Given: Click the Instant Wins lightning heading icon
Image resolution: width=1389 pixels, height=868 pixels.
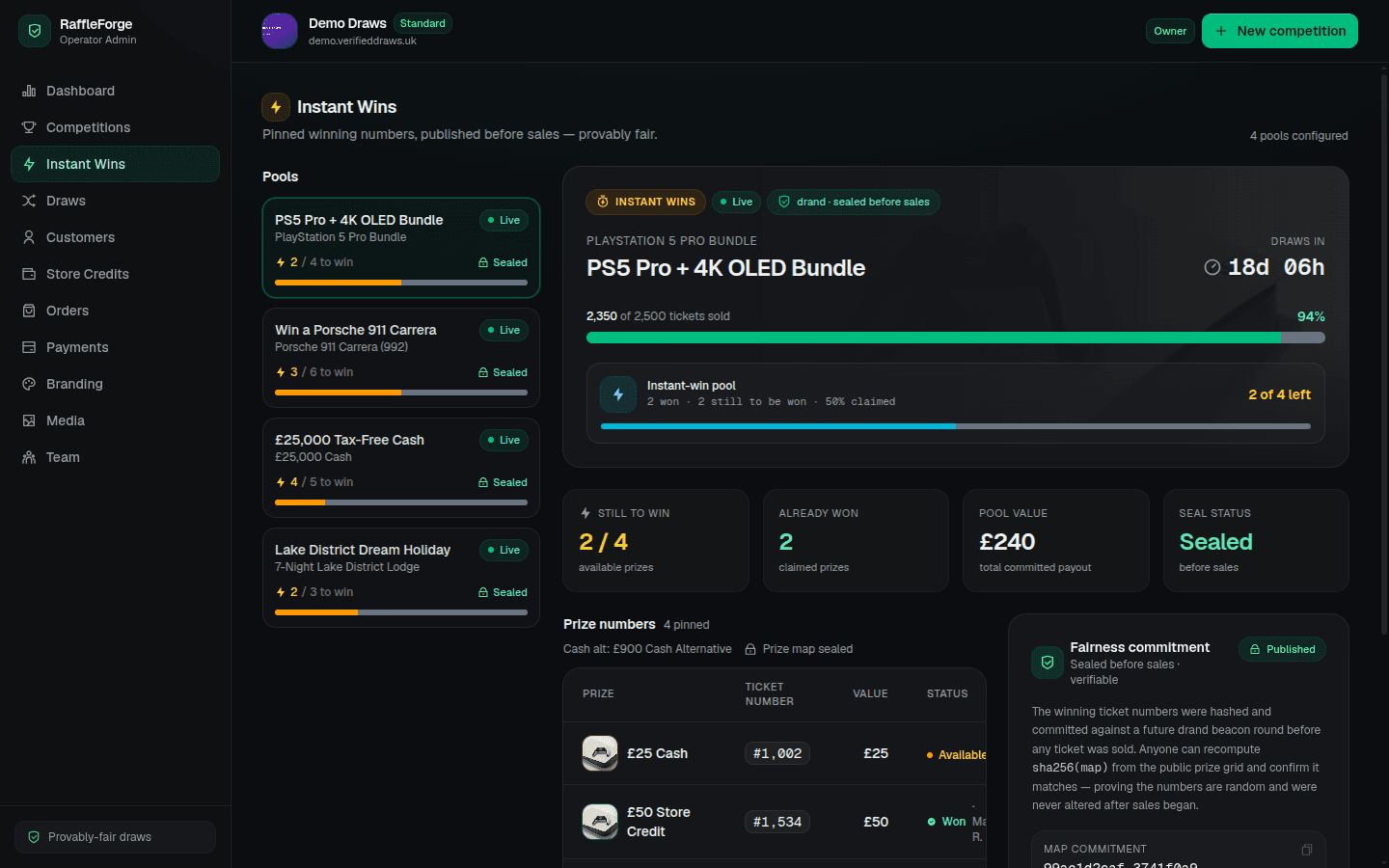Looking at the screenshot, I should click(276, 107).
